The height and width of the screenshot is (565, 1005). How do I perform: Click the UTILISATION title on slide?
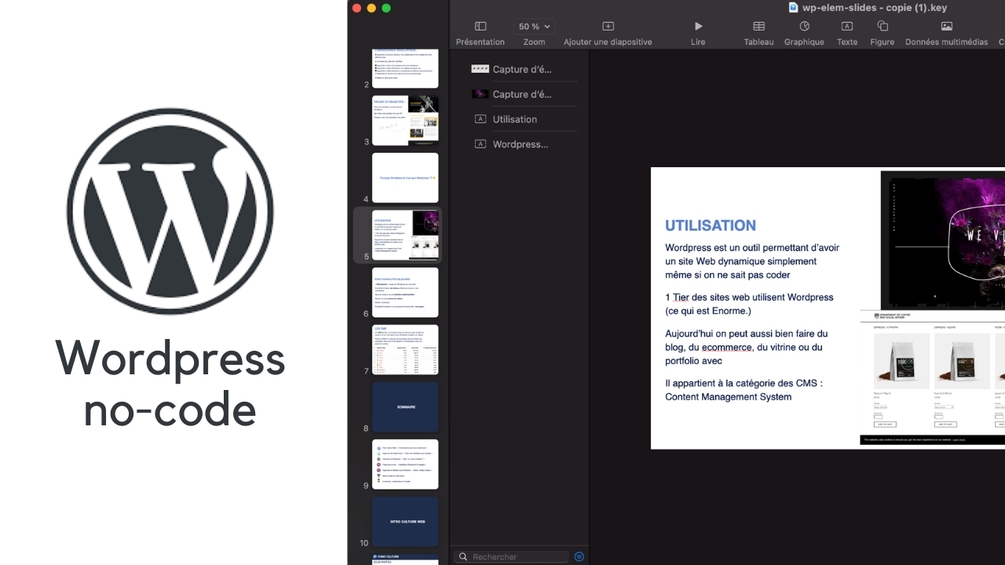(710, 225)
